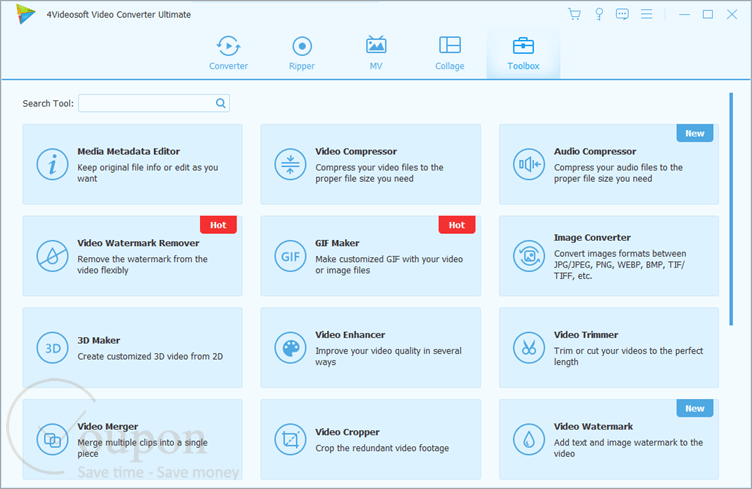Click the "Search Tool:" label
752x489 pixels.
(48, 104)
